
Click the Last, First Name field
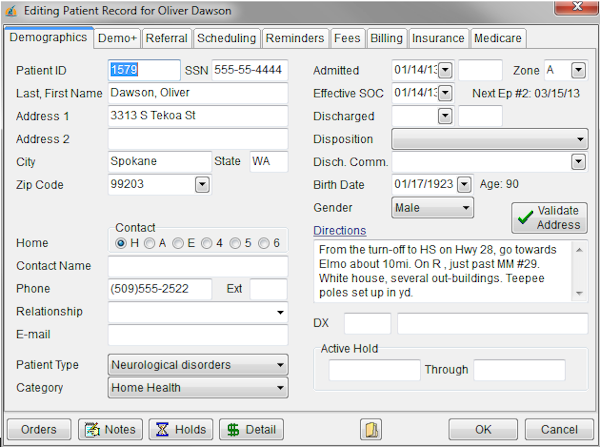click(x=198, y=93)
